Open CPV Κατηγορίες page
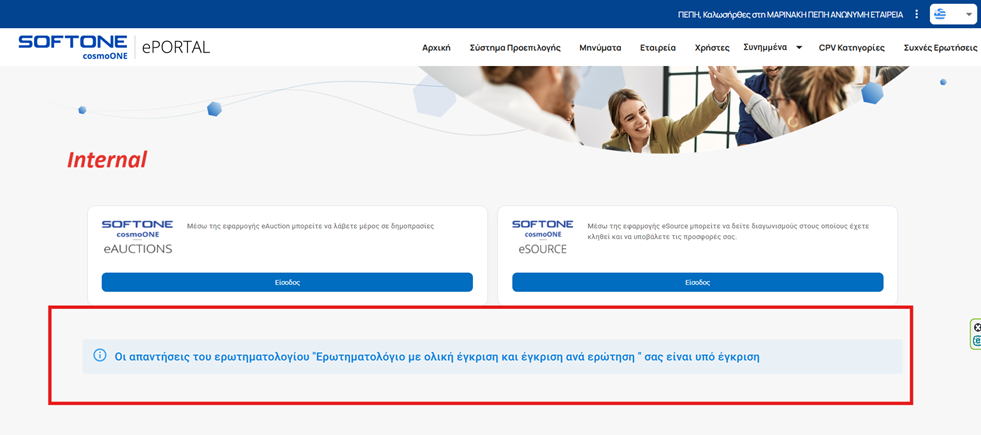This screenshot has width=981, height=435. pos(851,48)
